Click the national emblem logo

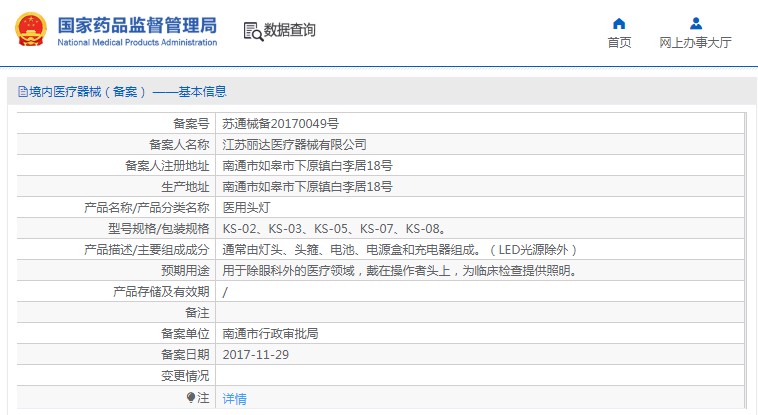coord(31,30)
